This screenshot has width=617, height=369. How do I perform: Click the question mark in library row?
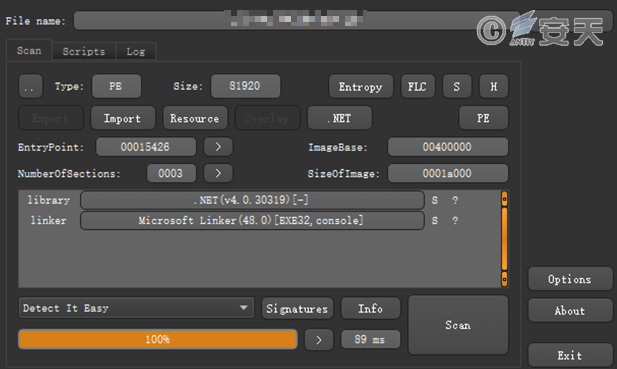pyautogui.click(x=455, y=200)
